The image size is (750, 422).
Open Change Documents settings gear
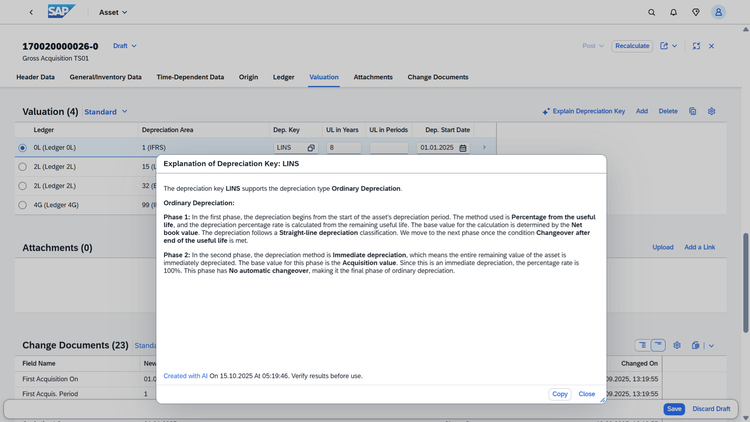(x=677, y=345)
